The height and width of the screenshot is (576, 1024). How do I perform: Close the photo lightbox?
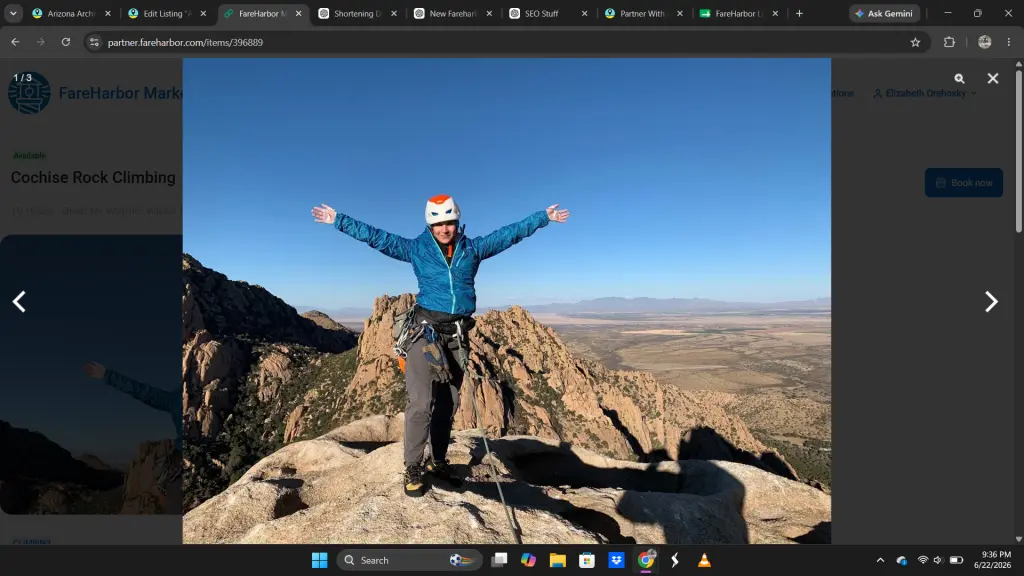(993, 78)
